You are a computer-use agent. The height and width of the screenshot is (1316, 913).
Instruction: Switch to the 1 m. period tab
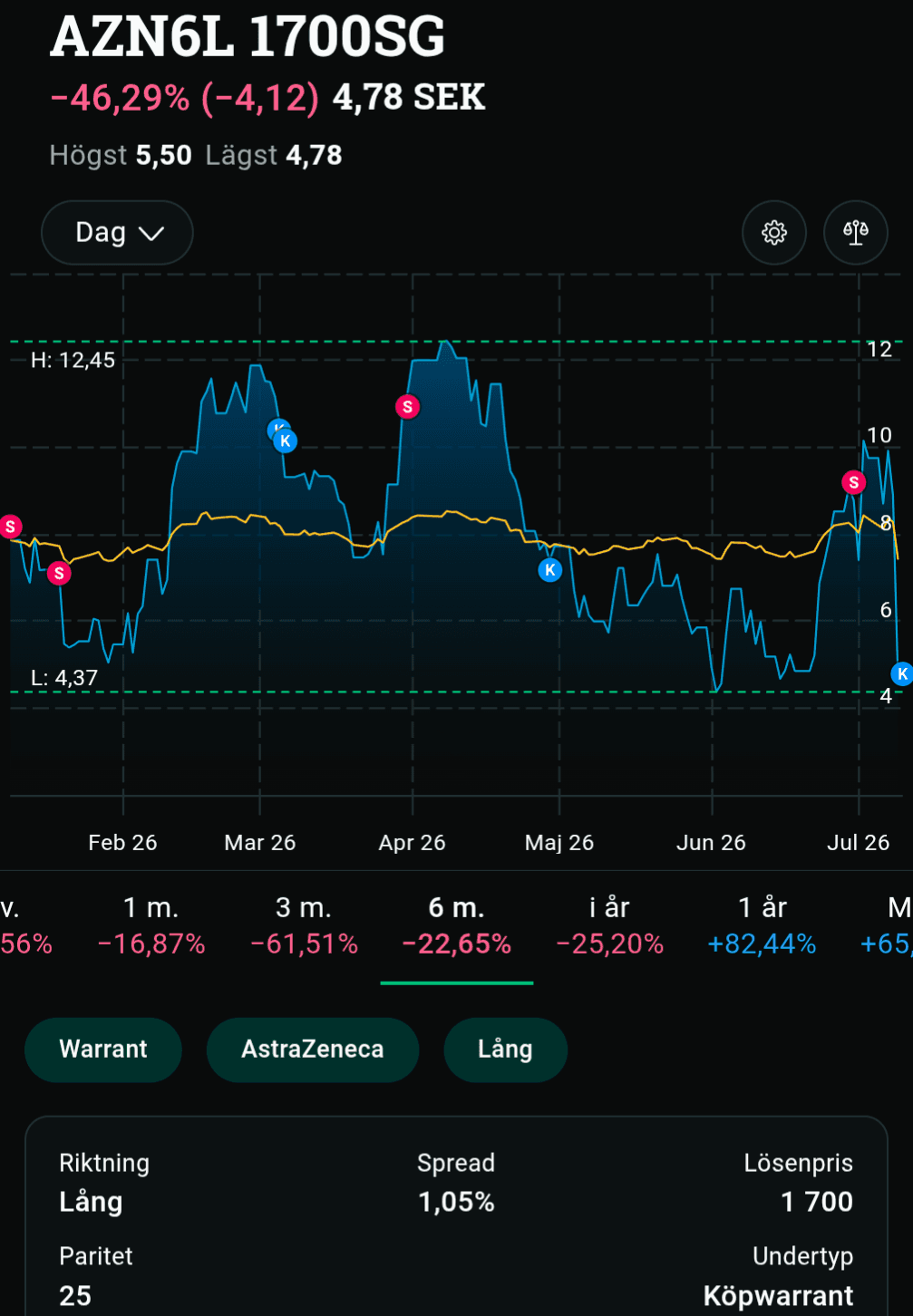(151, 925)
